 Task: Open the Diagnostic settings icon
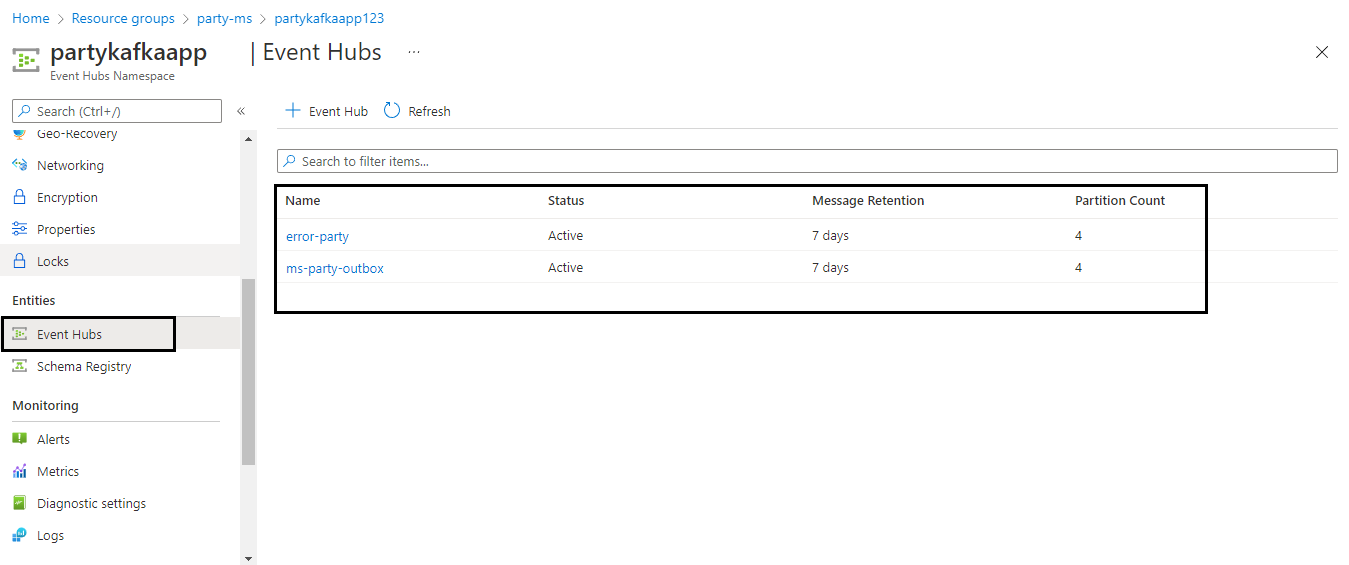19,503
